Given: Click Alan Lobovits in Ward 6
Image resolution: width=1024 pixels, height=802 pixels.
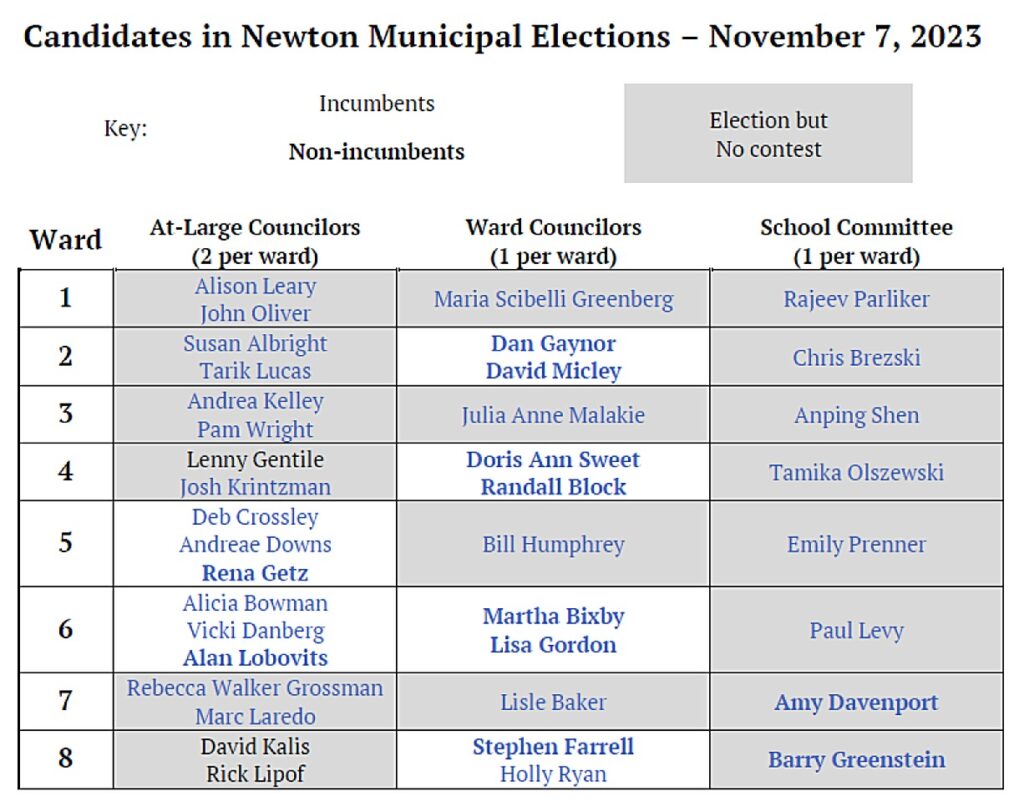Looking at the screenshot, I should coord(255,658).
